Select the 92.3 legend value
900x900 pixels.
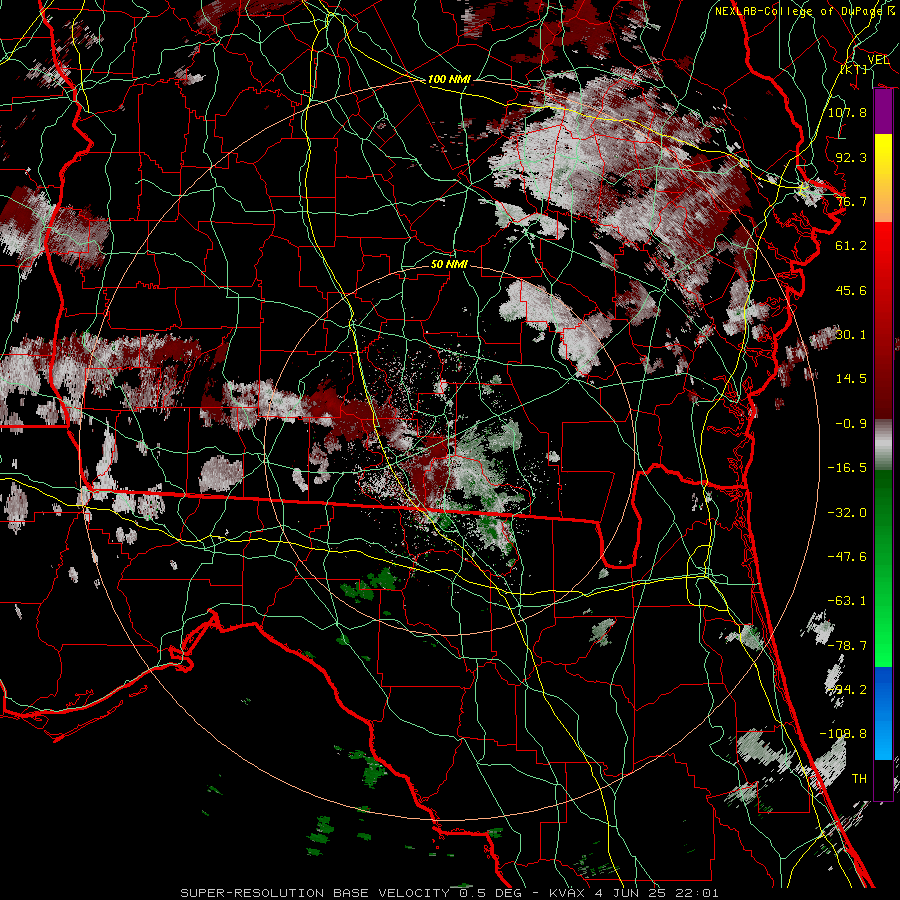[x=851, y=157]
